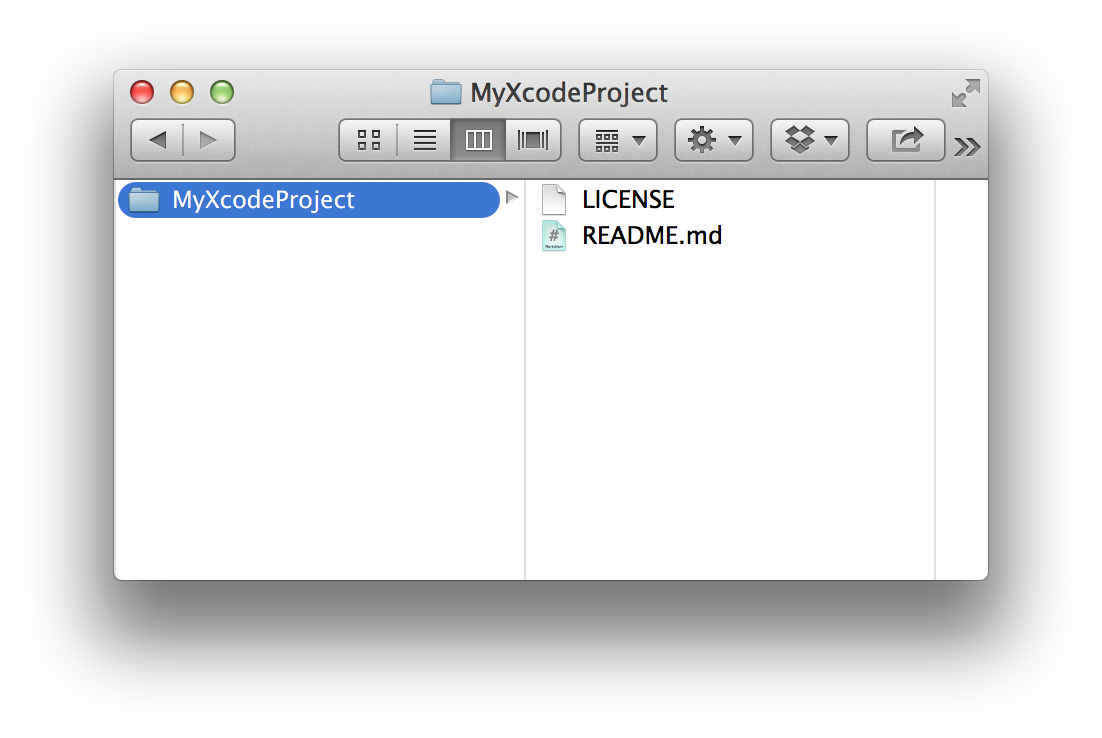Viewport: 1102px width, 738px height.
Task: Enter full screen mode
Action: [966, 93]
